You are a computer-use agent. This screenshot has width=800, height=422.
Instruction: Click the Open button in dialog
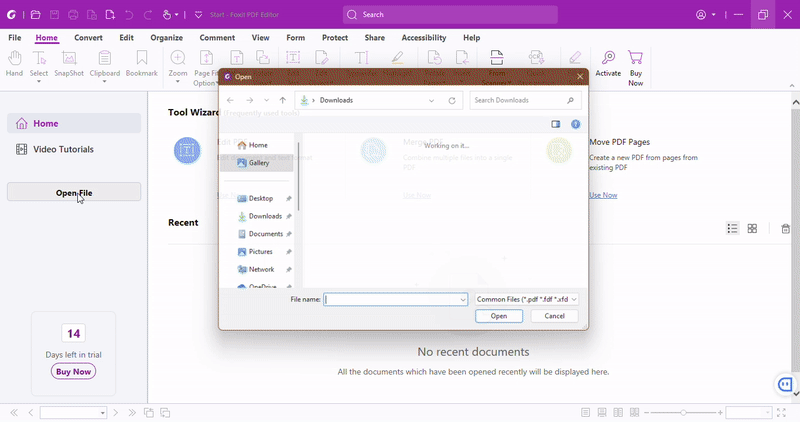(x=499, y=316)
